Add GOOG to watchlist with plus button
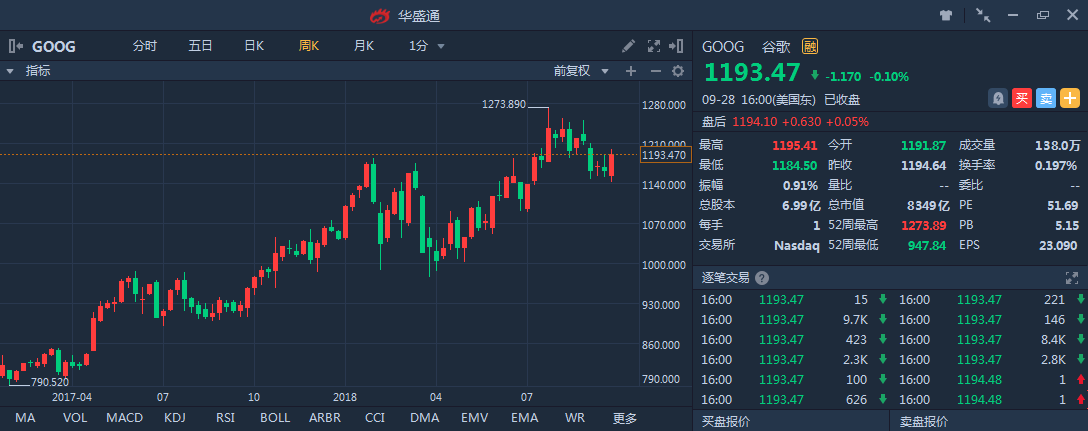The width and height of the screenshot is (1088, 431). coord(1070,99)
